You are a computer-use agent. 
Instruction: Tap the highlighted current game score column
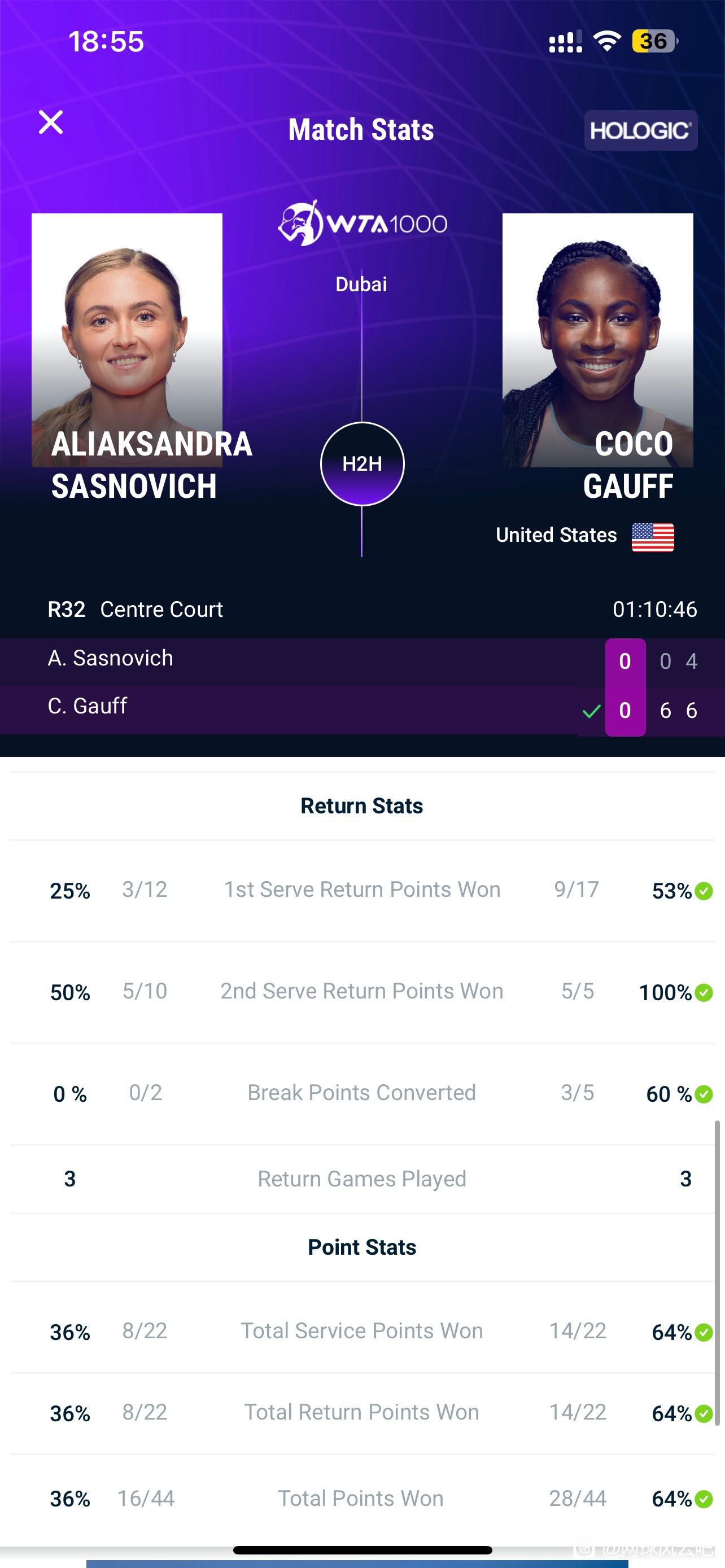[x=625, y=687]
